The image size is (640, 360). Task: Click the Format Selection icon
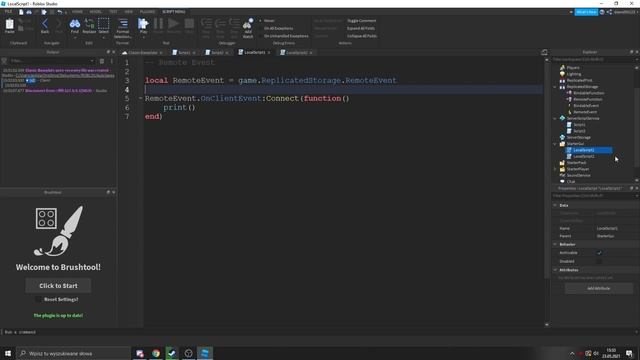(x=122, y=24)
